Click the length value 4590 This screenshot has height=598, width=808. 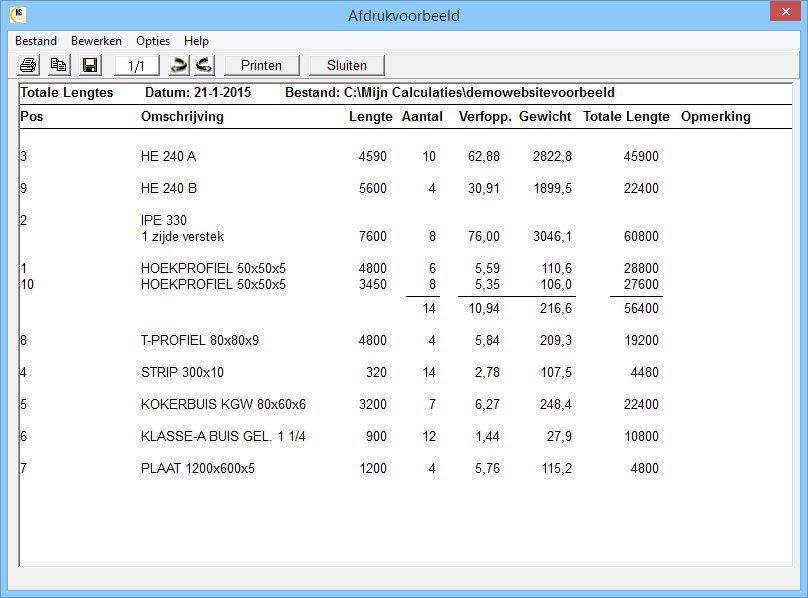point(373,156)
